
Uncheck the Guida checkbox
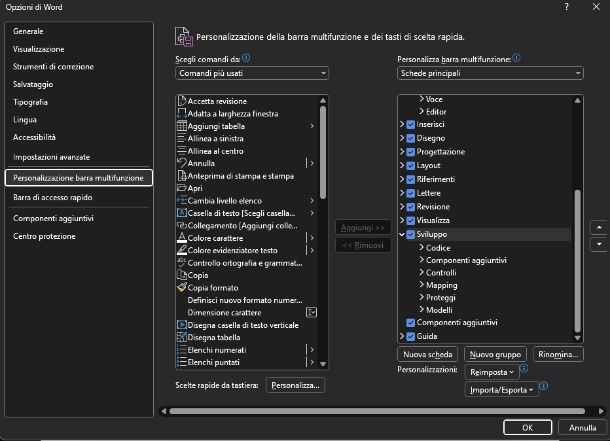point(410,336)
